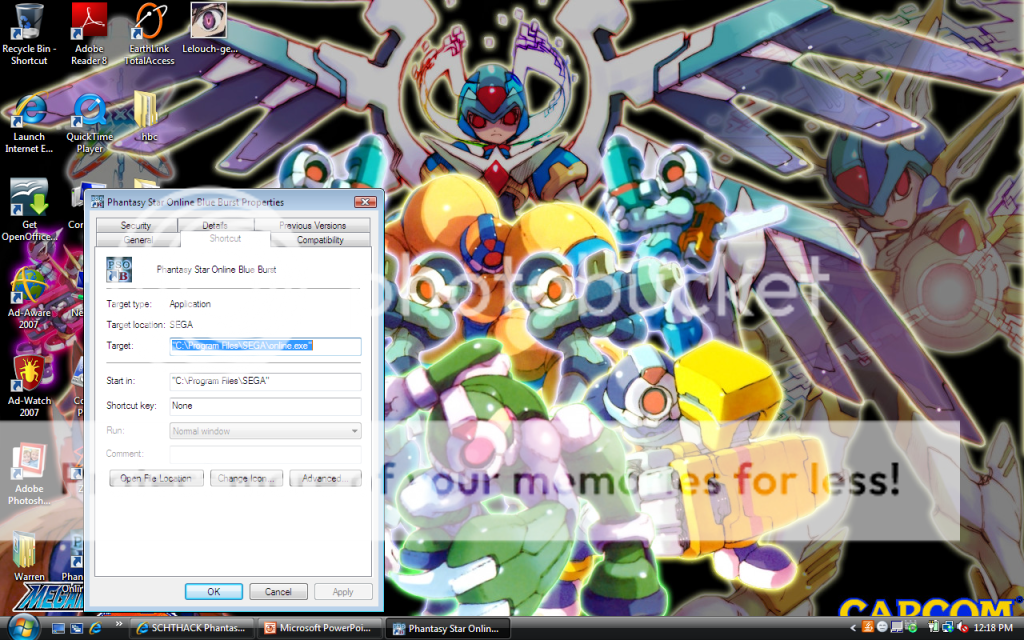Open the Ad-Watch 2007 desktop icon

[29, 373]
